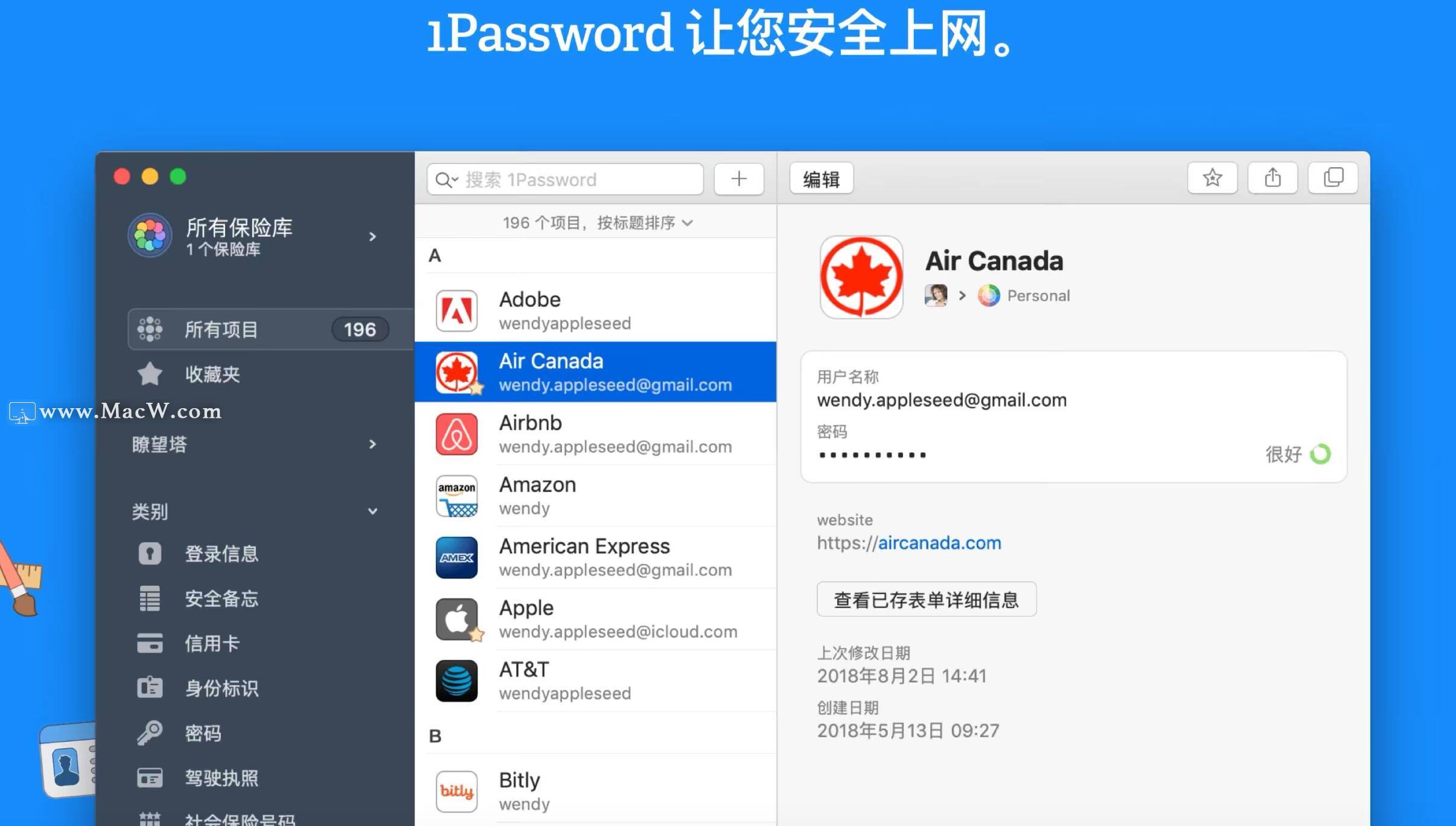Click the 登录信息 category icon
Image resolution: width=1456 pixels, height=826 pixels.
coord(150,555)
